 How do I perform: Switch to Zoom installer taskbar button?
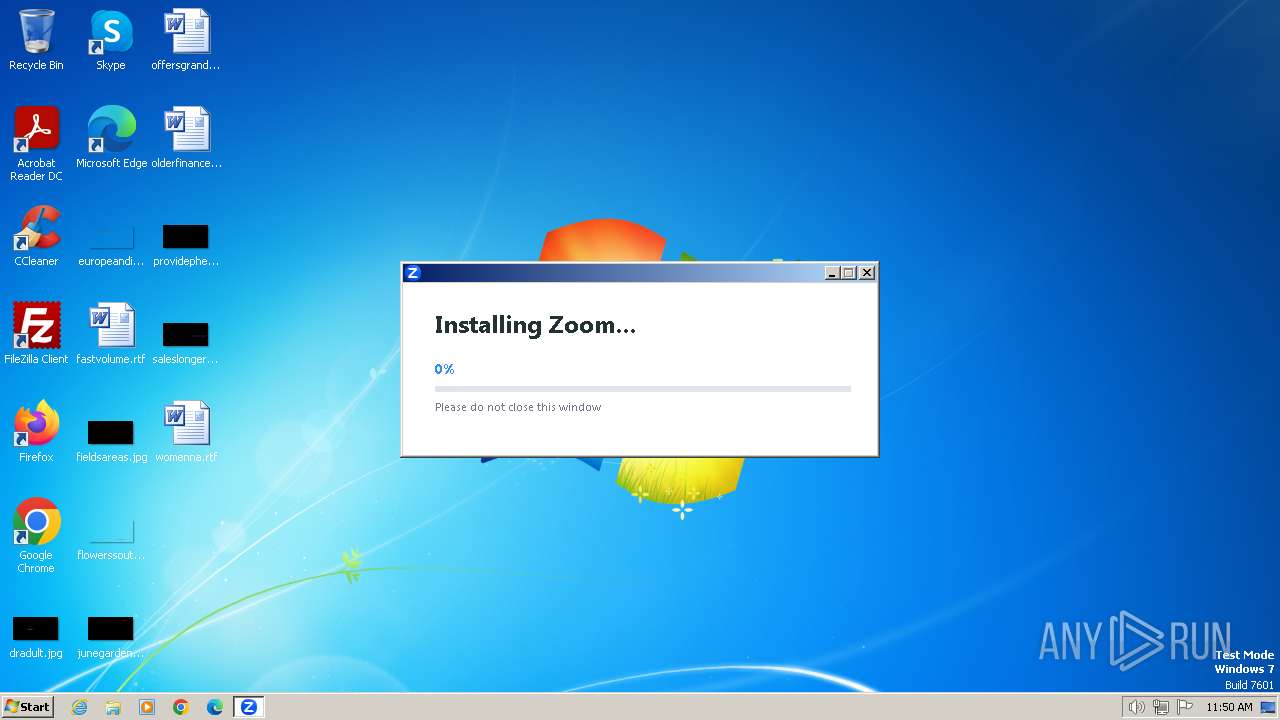tap(248, 707)
